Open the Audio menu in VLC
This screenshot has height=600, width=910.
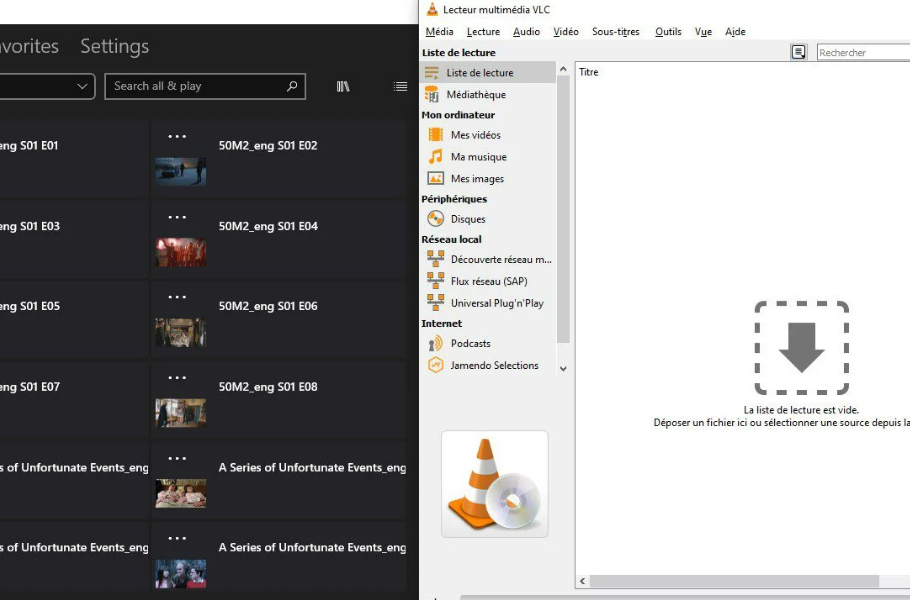tap(526, 31)
